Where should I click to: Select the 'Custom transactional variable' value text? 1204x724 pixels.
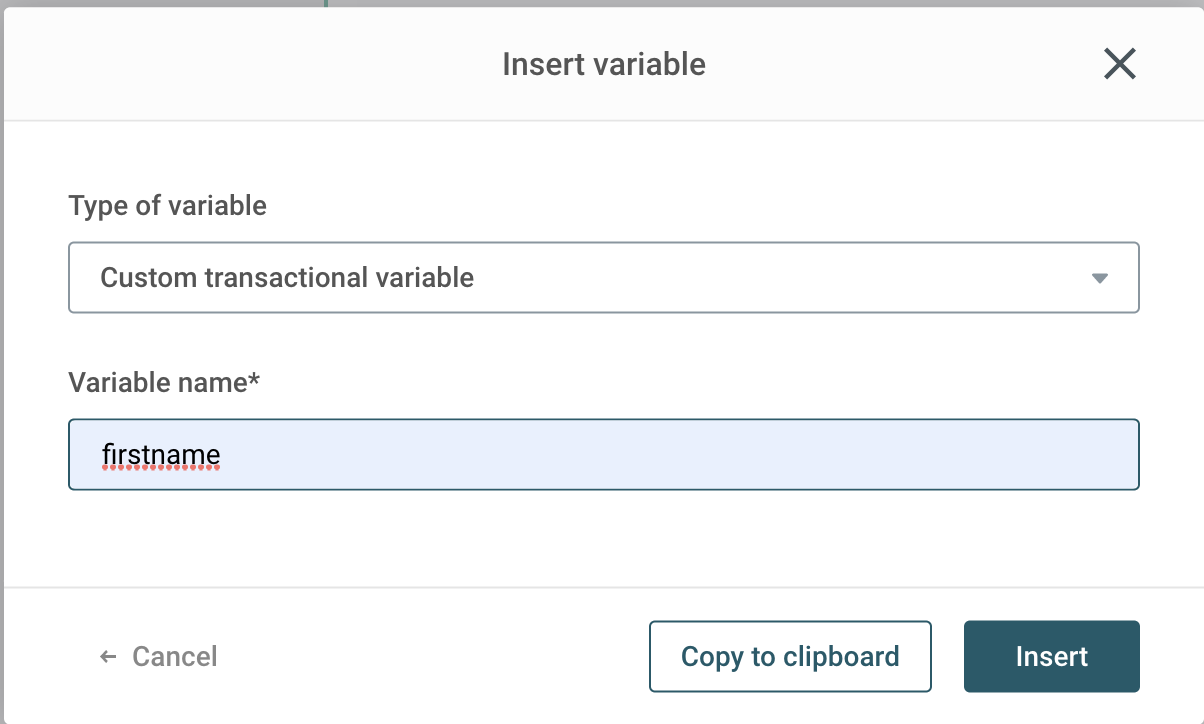pos(287,278)
